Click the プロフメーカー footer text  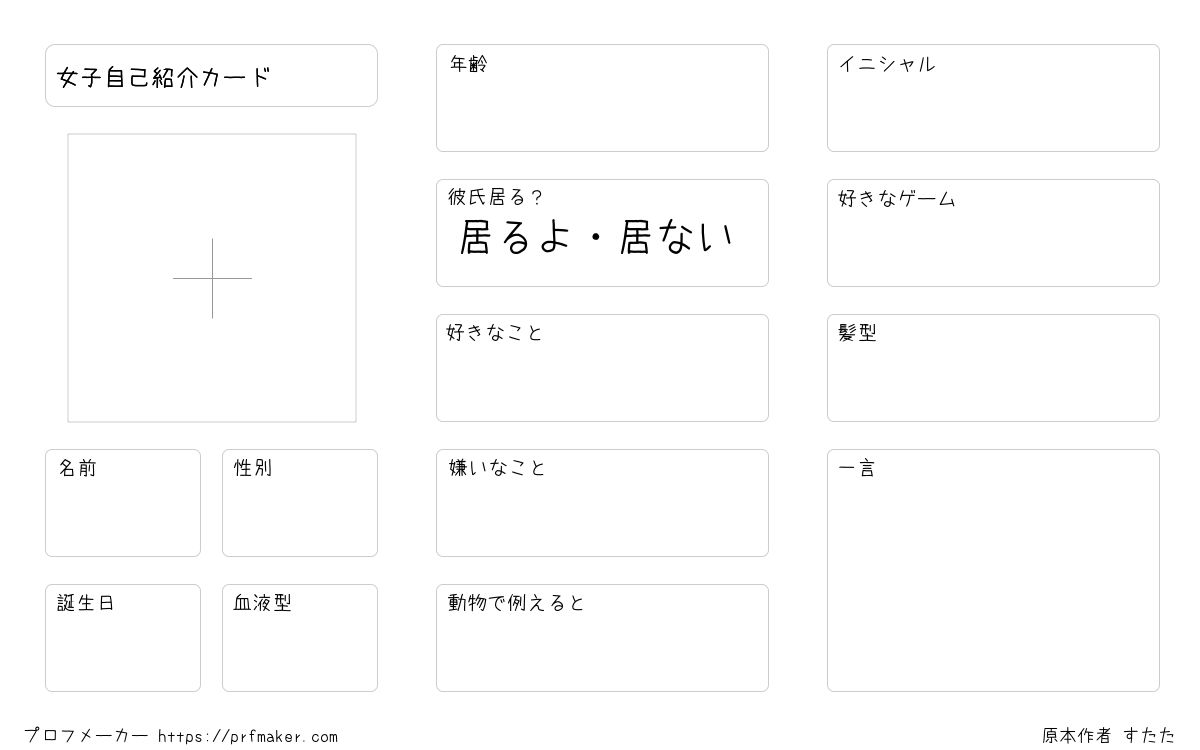pos(86,736)
